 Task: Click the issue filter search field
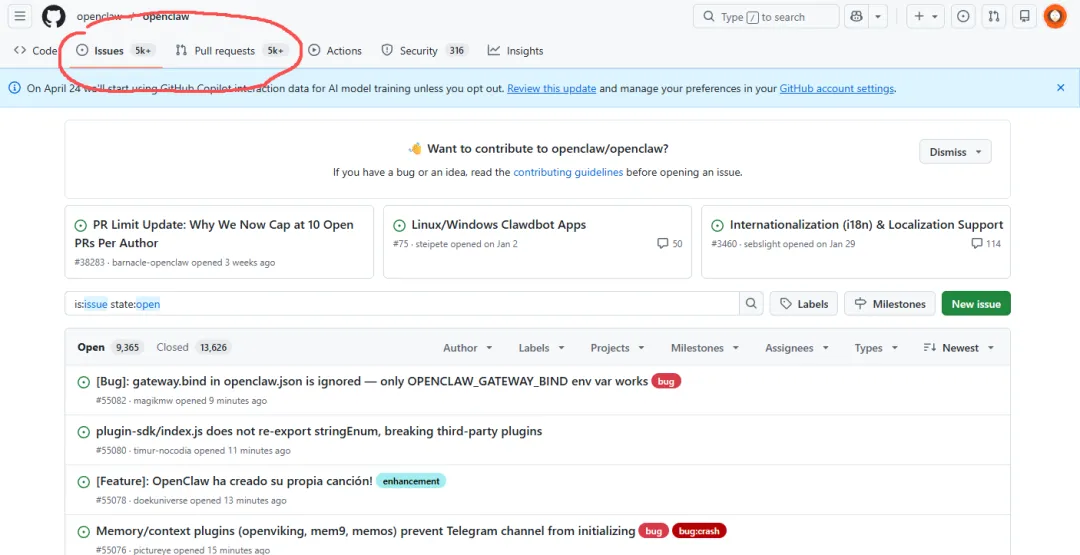[402, 304]
